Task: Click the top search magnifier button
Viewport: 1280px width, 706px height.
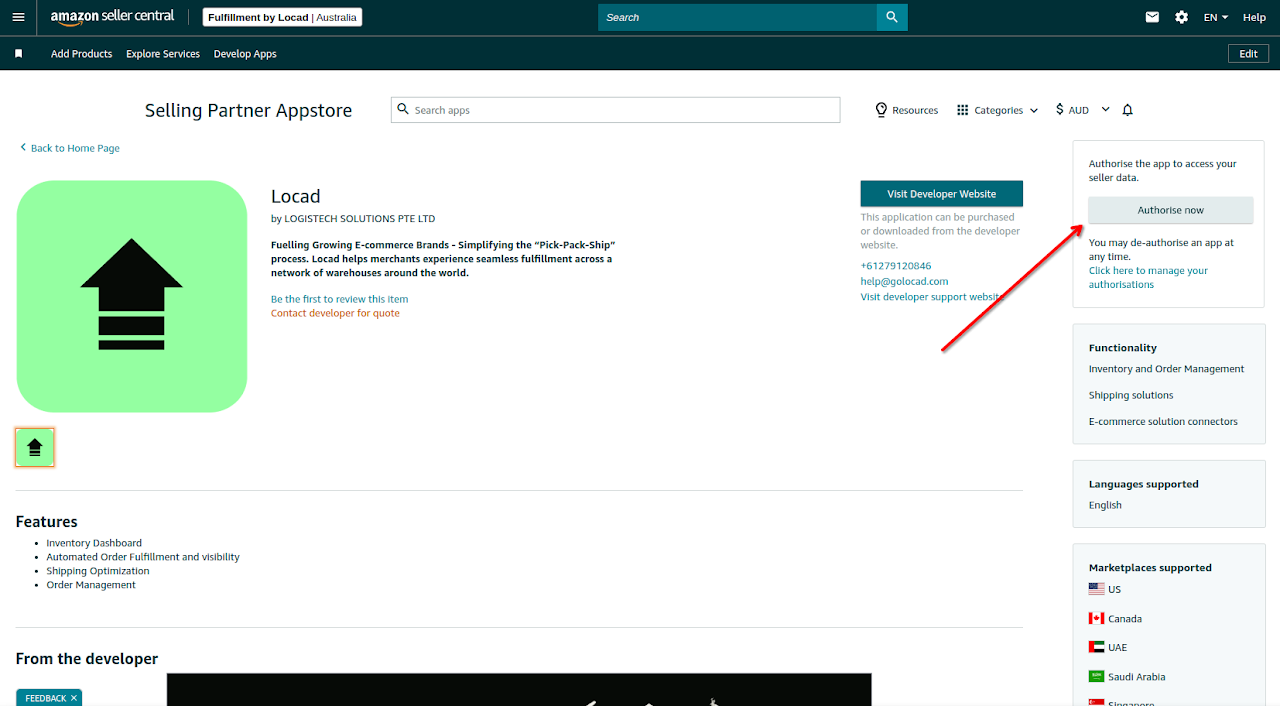Action: [x=892, y=17]
